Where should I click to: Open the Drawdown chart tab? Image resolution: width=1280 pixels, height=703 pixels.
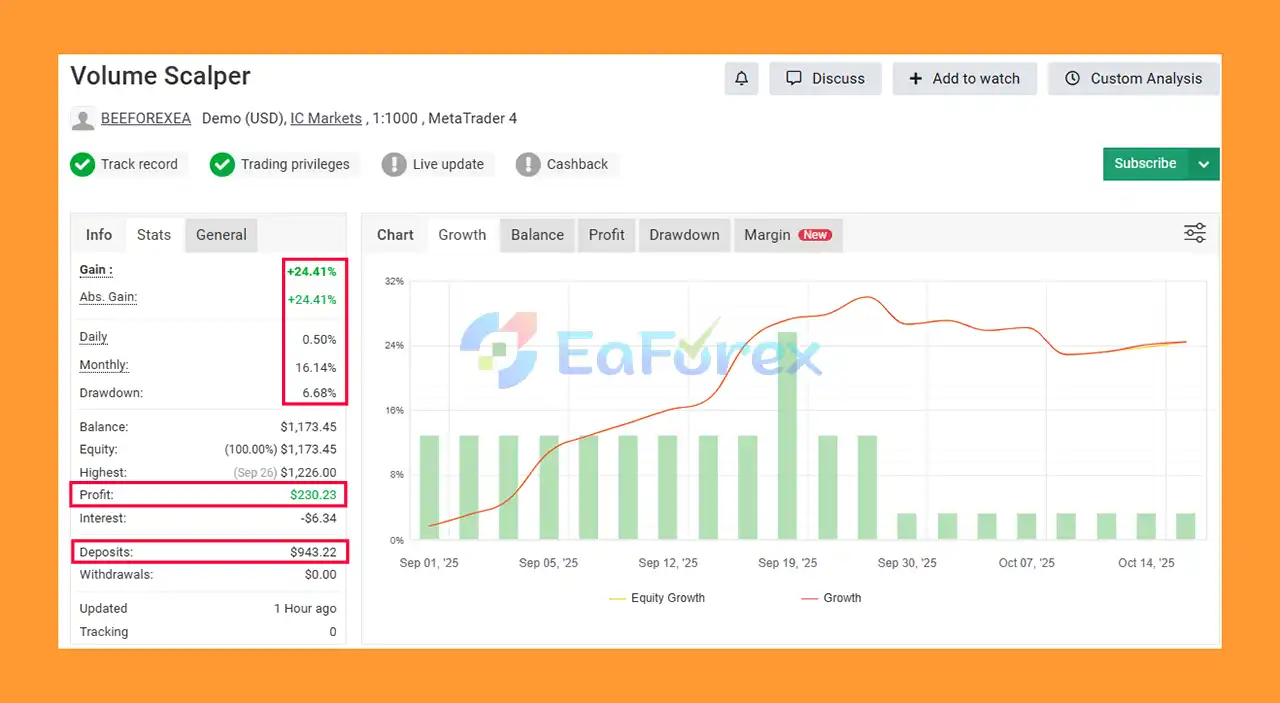click(684, 235)
